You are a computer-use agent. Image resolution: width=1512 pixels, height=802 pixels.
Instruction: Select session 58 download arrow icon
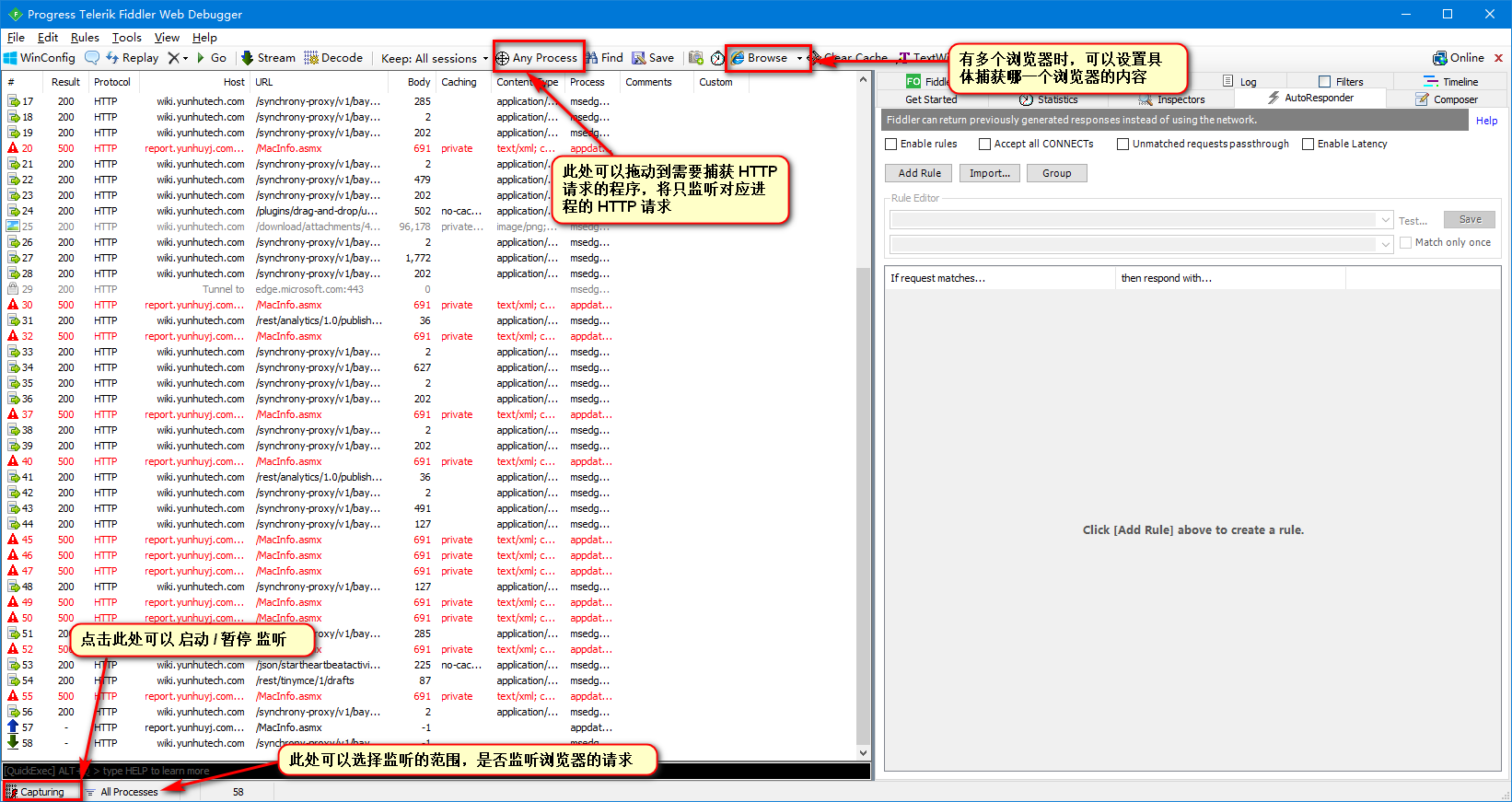(13, 742)
